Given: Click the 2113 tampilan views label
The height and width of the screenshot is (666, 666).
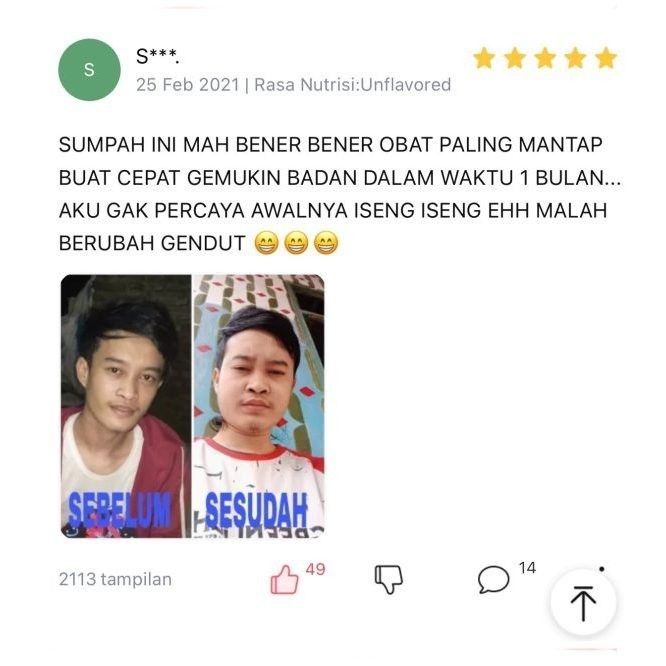Looking at the screenshot, I should (115, 579).
